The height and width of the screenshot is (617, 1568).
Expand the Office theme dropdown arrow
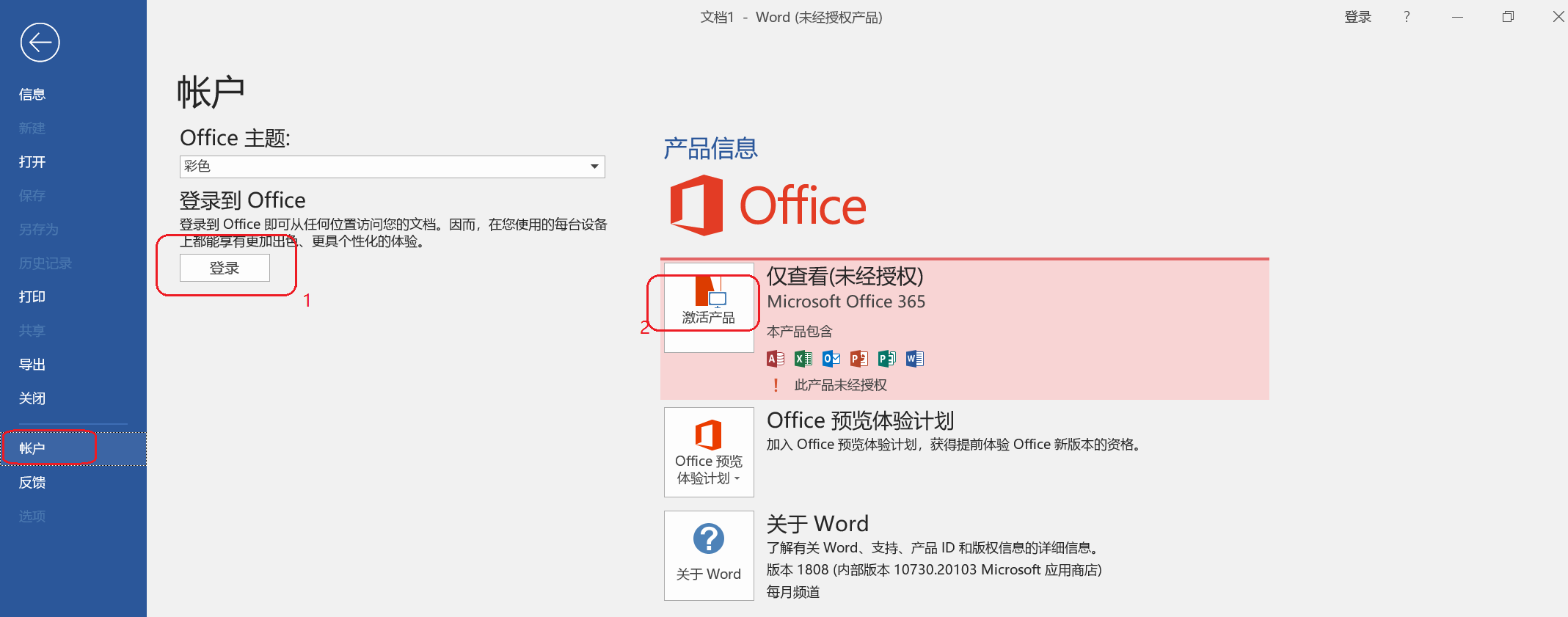(x=594, y=167)
